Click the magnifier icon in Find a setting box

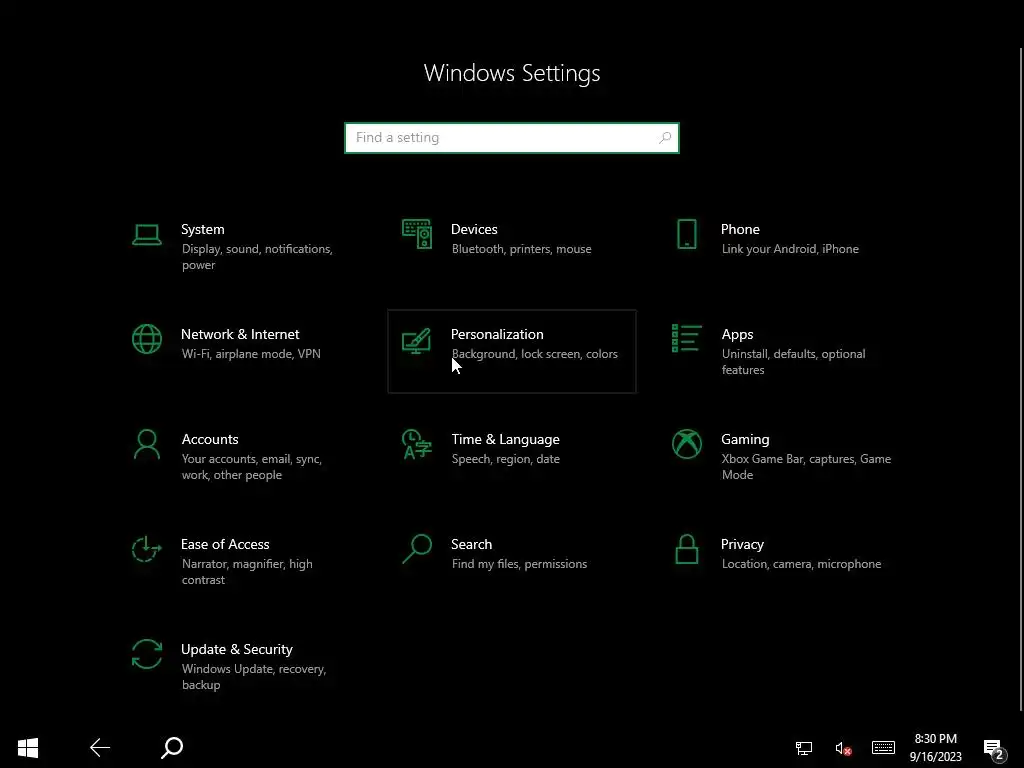click(665, 138)
